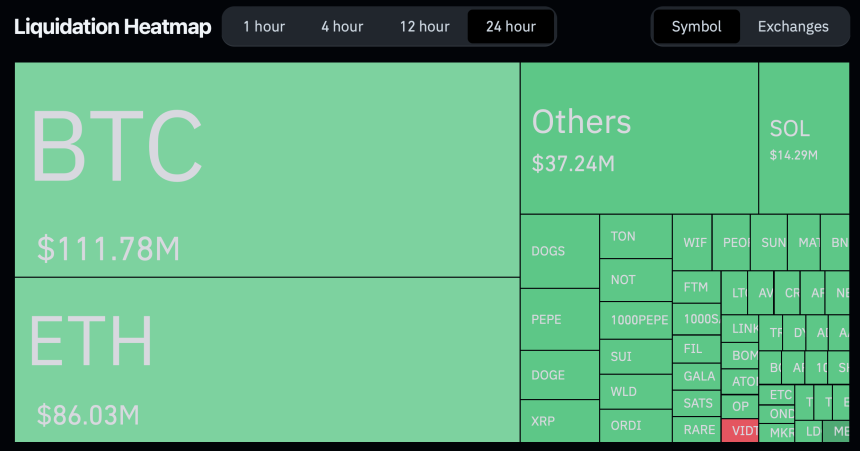Click the 1000PEPE tile
The width and height of the screenshot is (860, 451).
coord(635,320)
